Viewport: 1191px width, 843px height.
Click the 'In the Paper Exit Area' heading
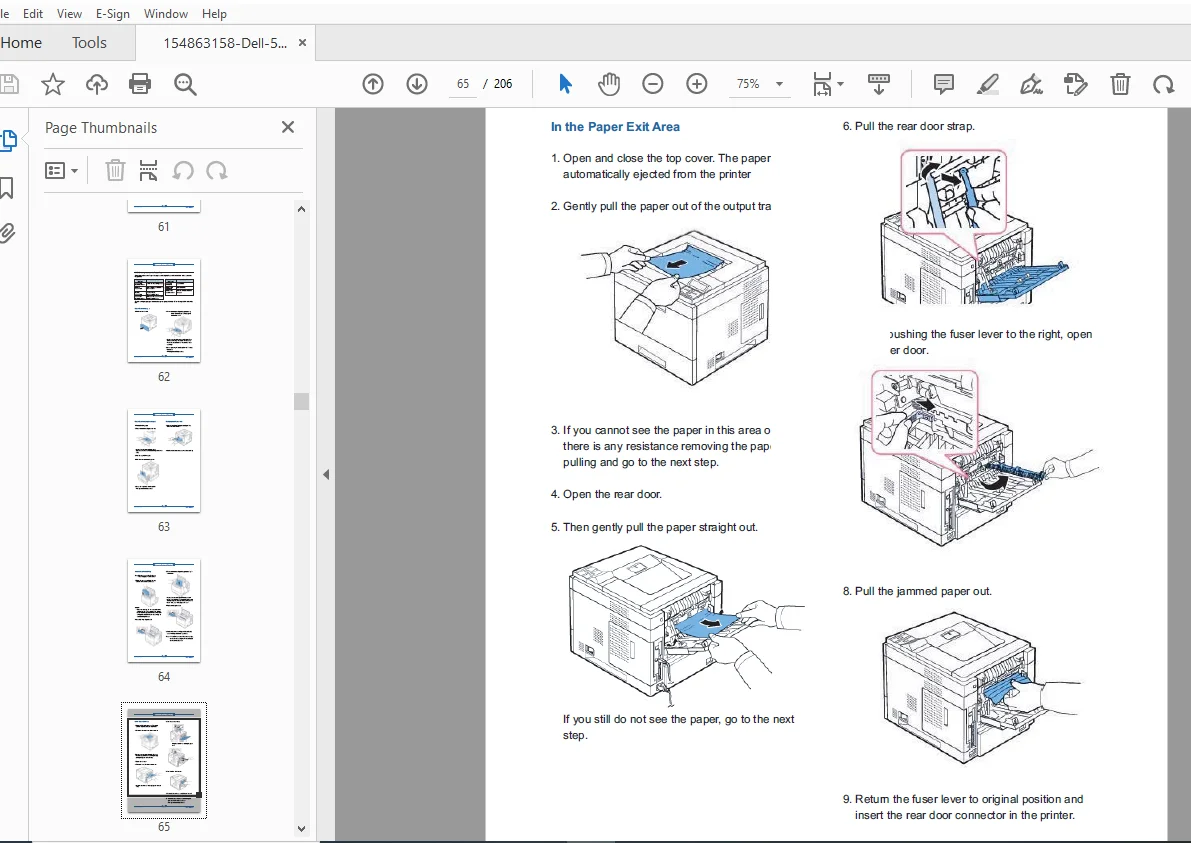pos(615,127)
